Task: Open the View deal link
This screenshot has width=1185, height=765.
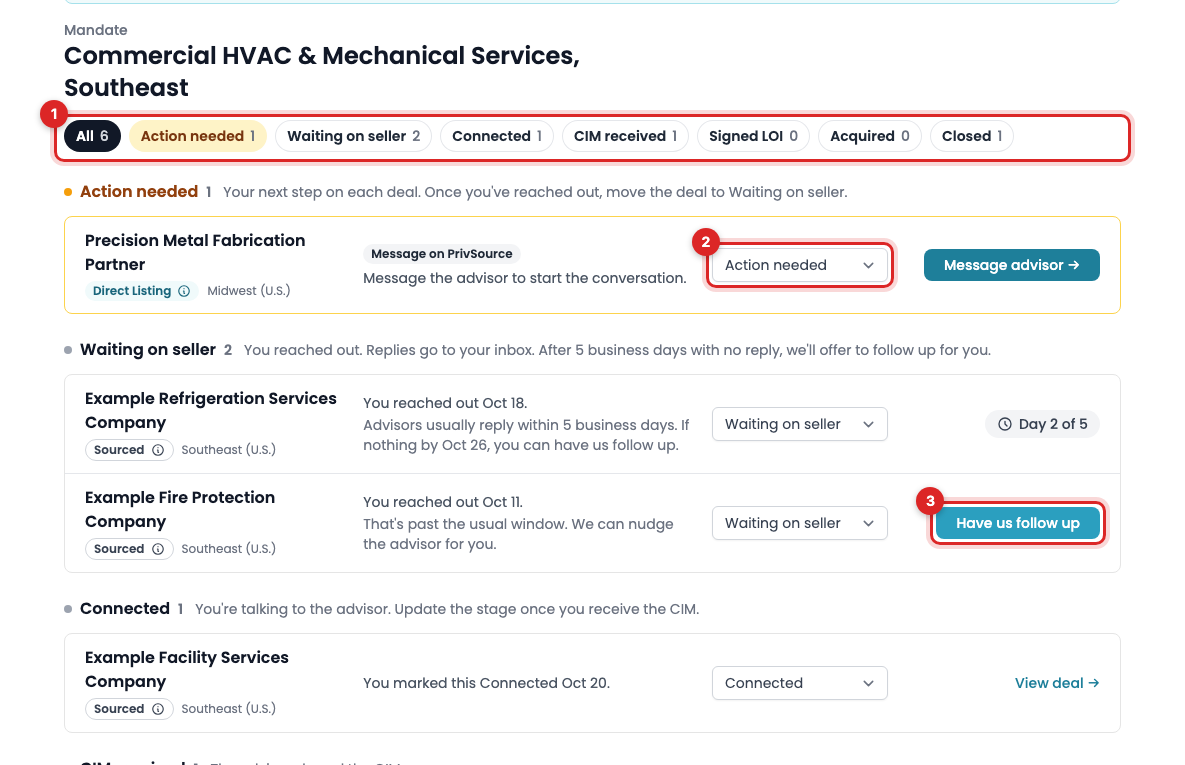Action: pos(1057,683)
